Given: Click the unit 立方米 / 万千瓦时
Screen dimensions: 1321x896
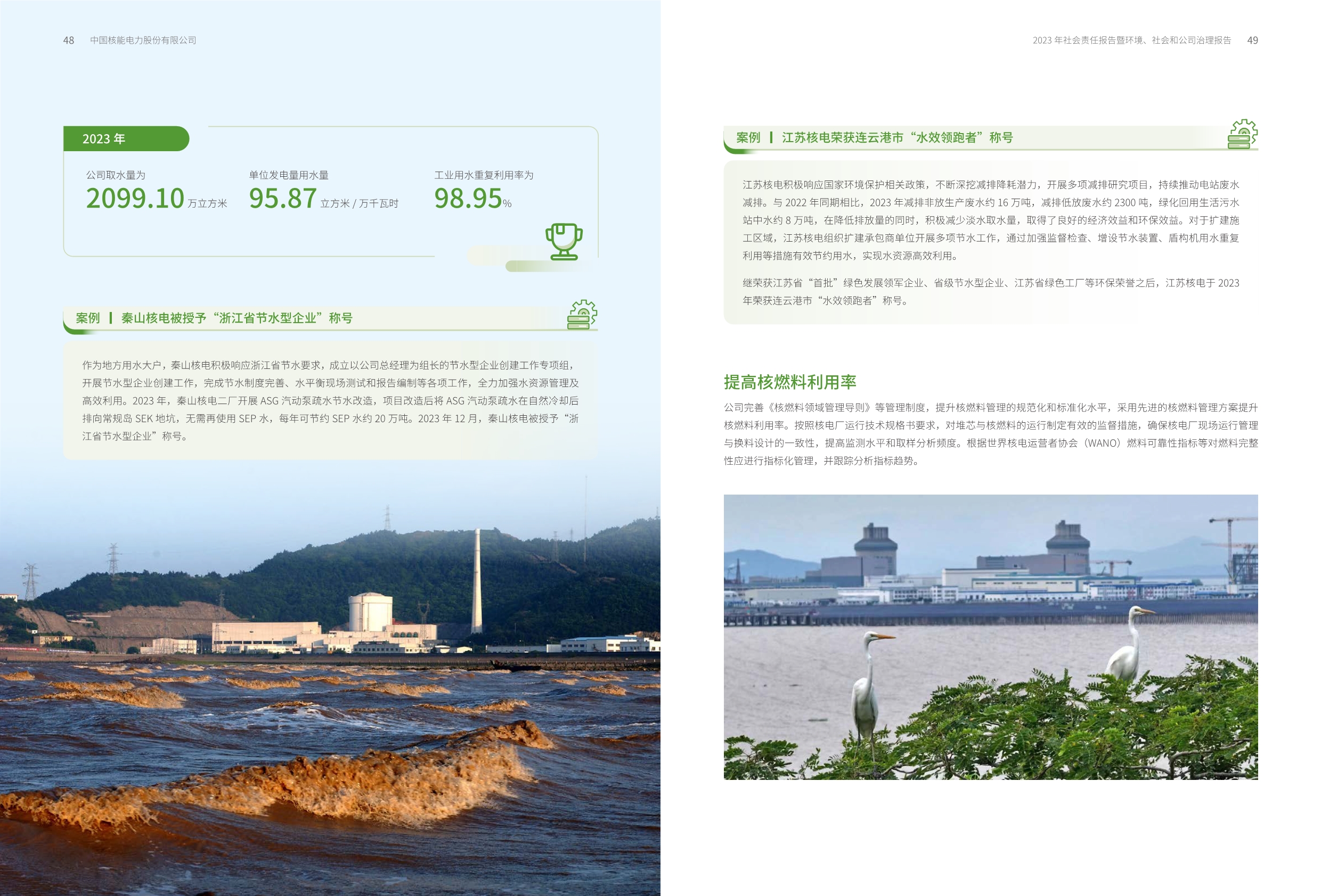Looking at the screenshot, I should tap(359, 203).
